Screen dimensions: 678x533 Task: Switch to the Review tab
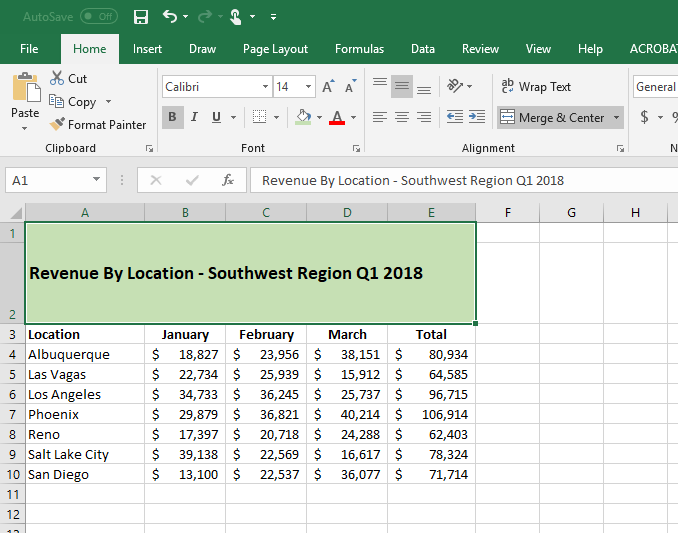[x=480, y=49]
